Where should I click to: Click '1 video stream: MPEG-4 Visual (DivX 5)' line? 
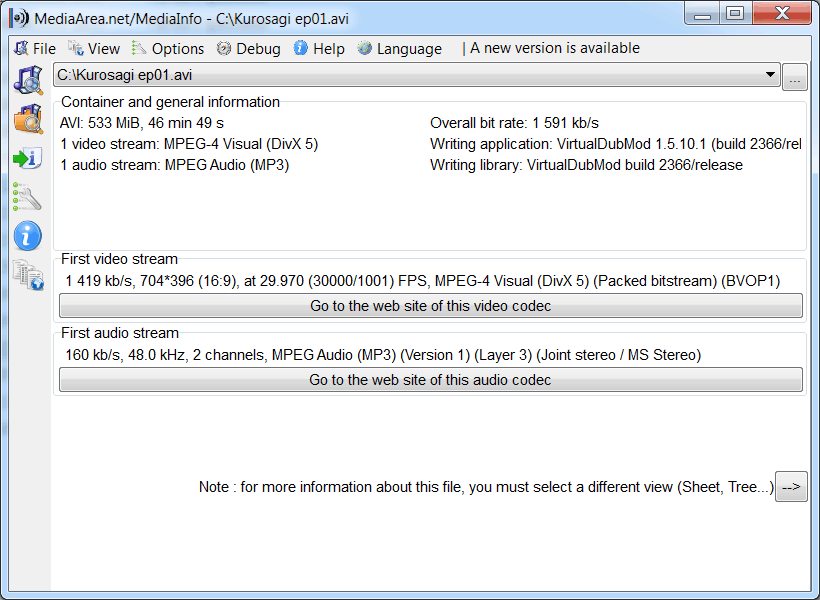[x=189, y=144]
